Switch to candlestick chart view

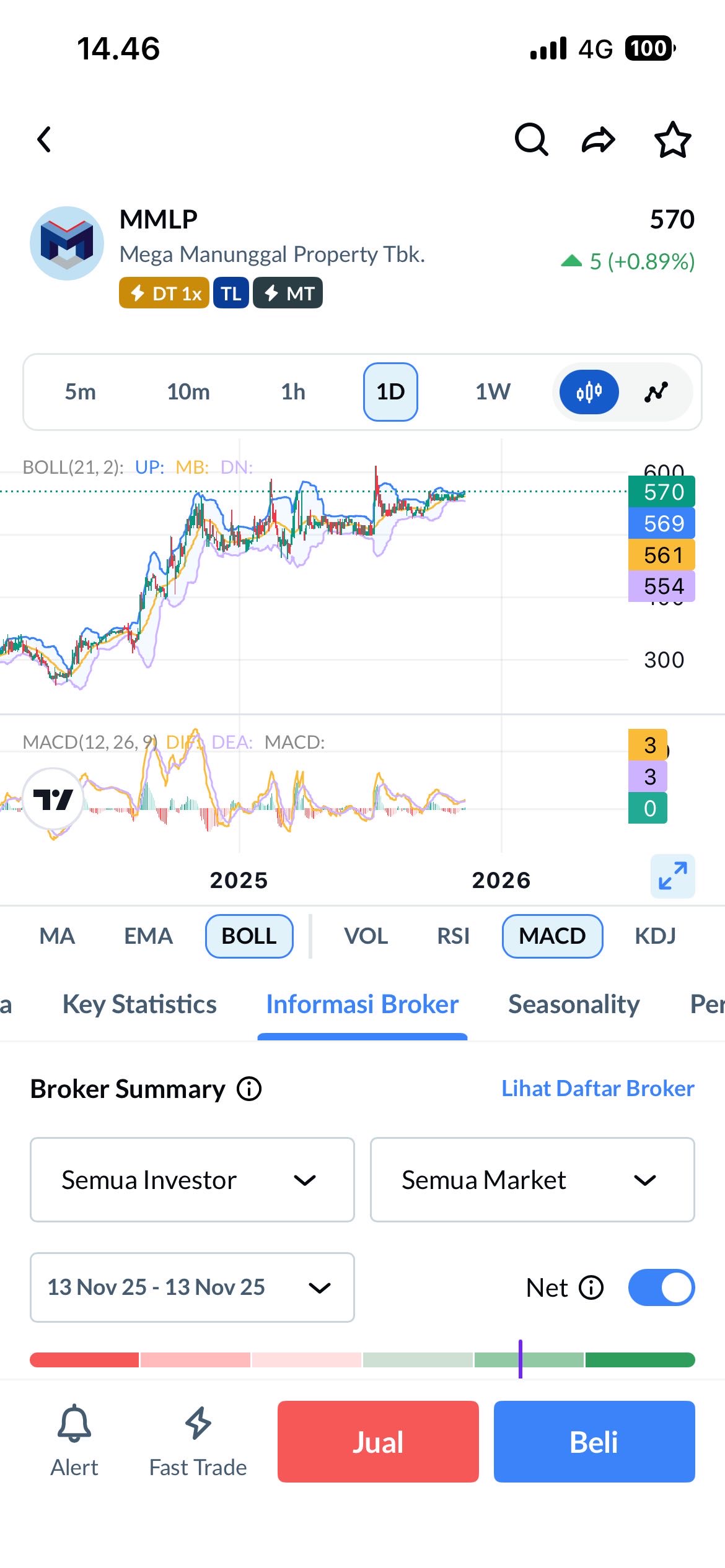click(589, 392)
